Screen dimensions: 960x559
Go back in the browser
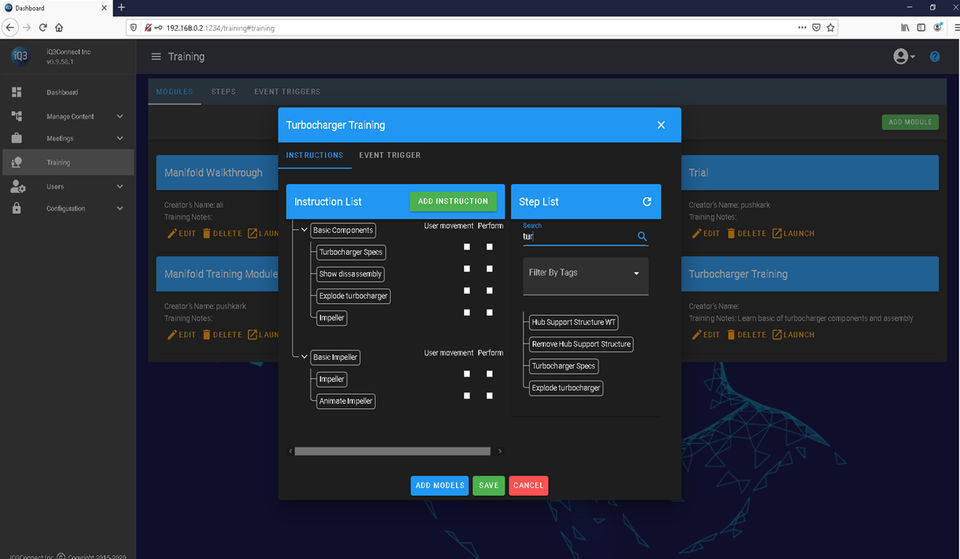click(x=10, y=28)
